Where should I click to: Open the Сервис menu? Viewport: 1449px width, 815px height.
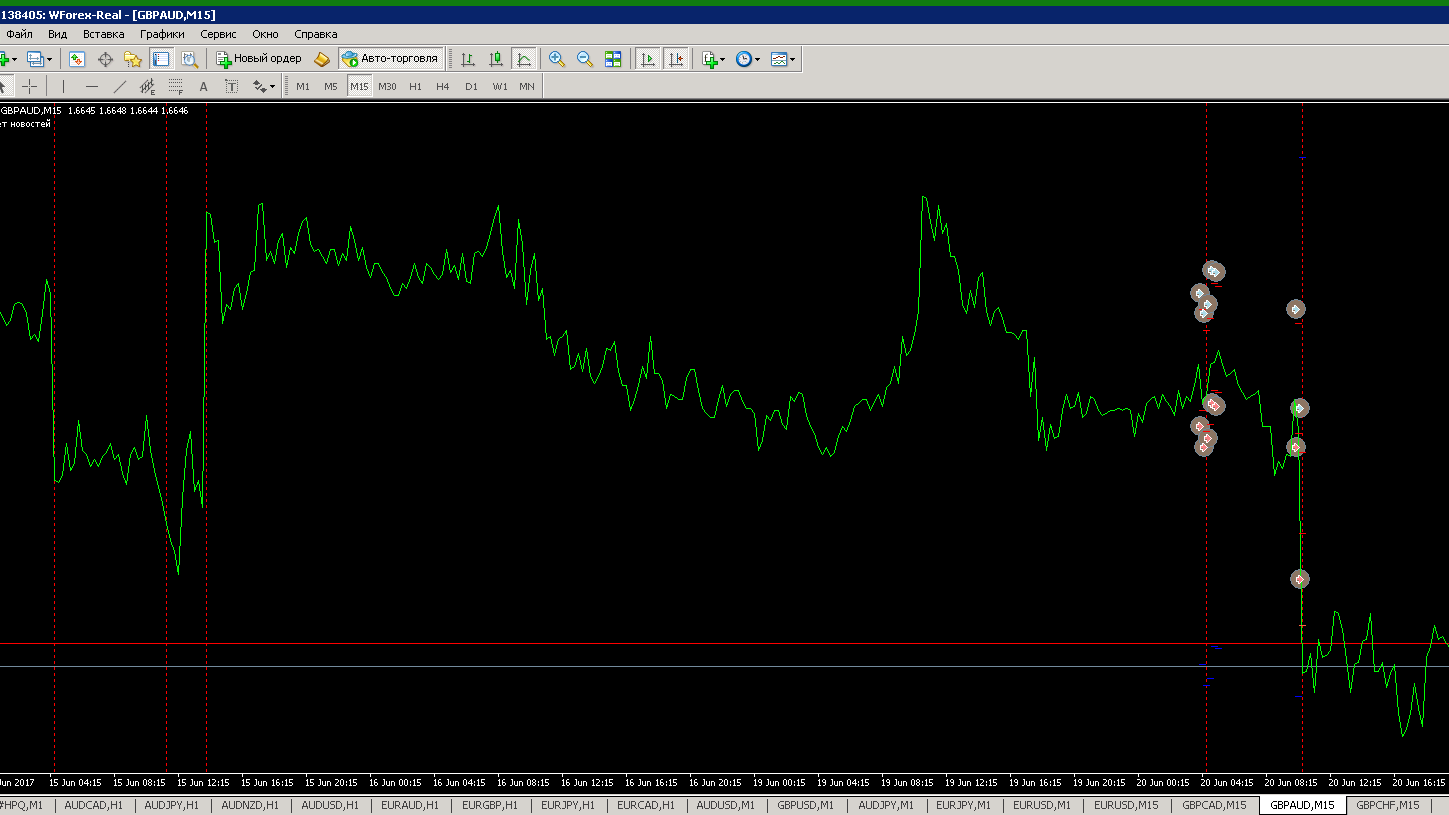pyautogui.click(x=218, y=34)
